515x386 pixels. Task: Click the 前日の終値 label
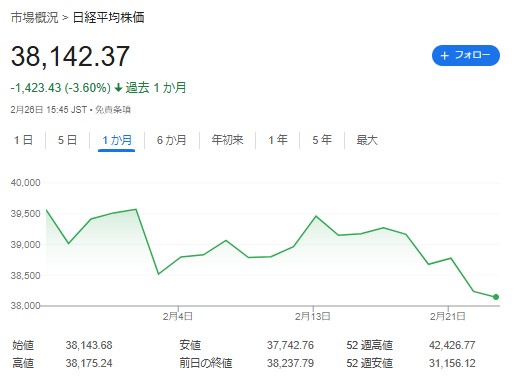(x=206, y=363)
